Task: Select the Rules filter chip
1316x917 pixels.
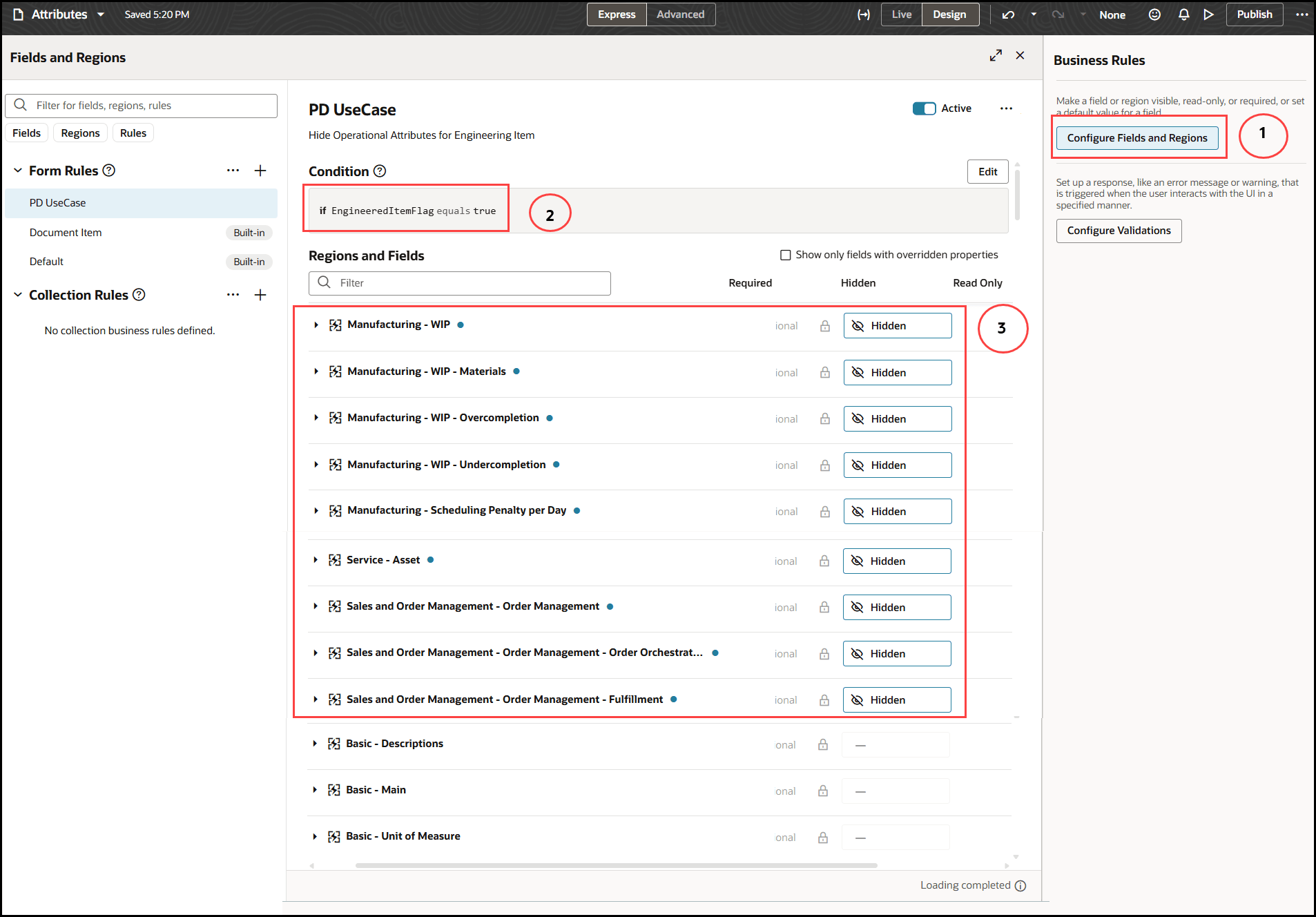Action: (x=133, y=133)
